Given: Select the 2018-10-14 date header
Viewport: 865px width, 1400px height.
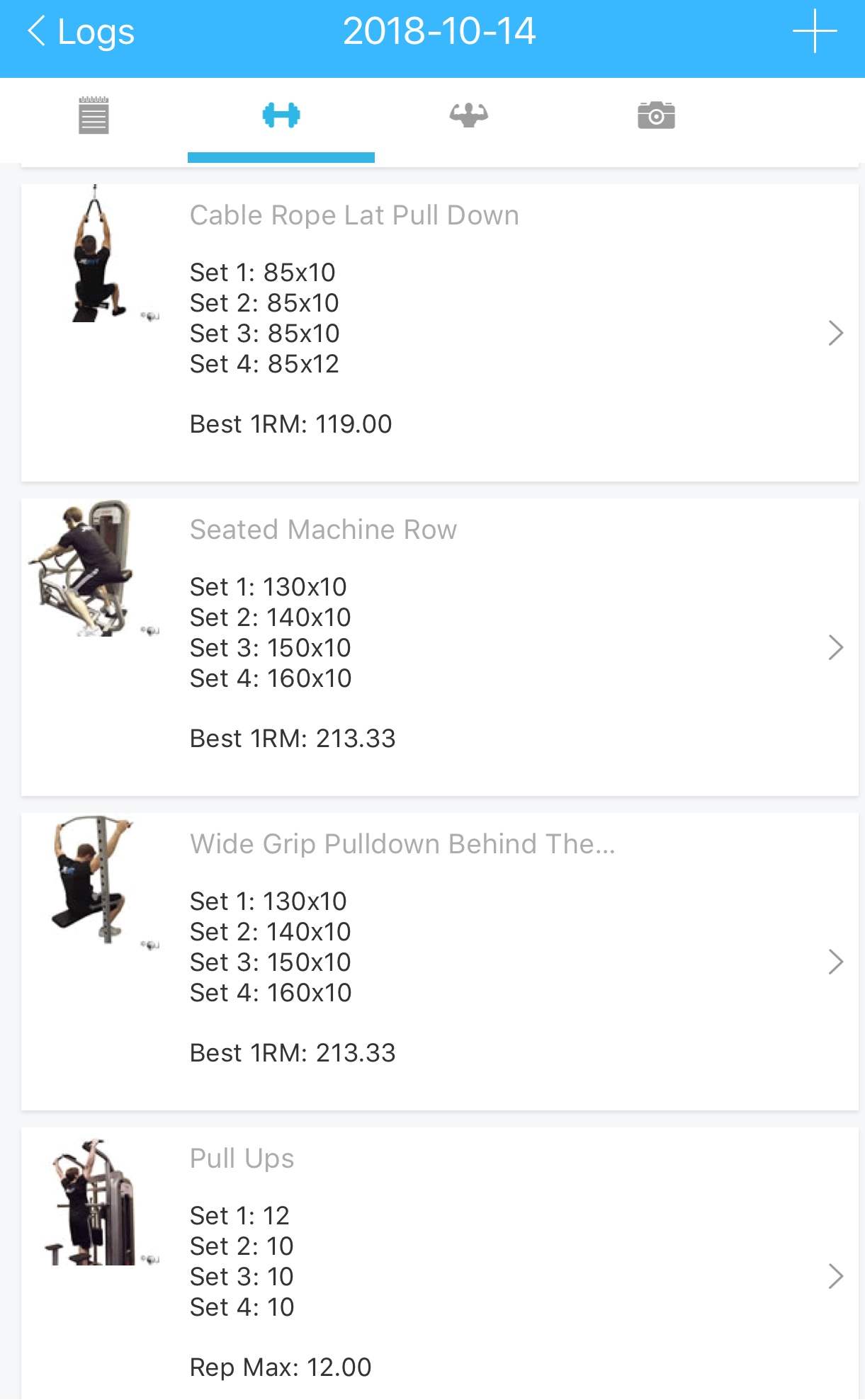Looking at the screenshot, I should 439,32.
